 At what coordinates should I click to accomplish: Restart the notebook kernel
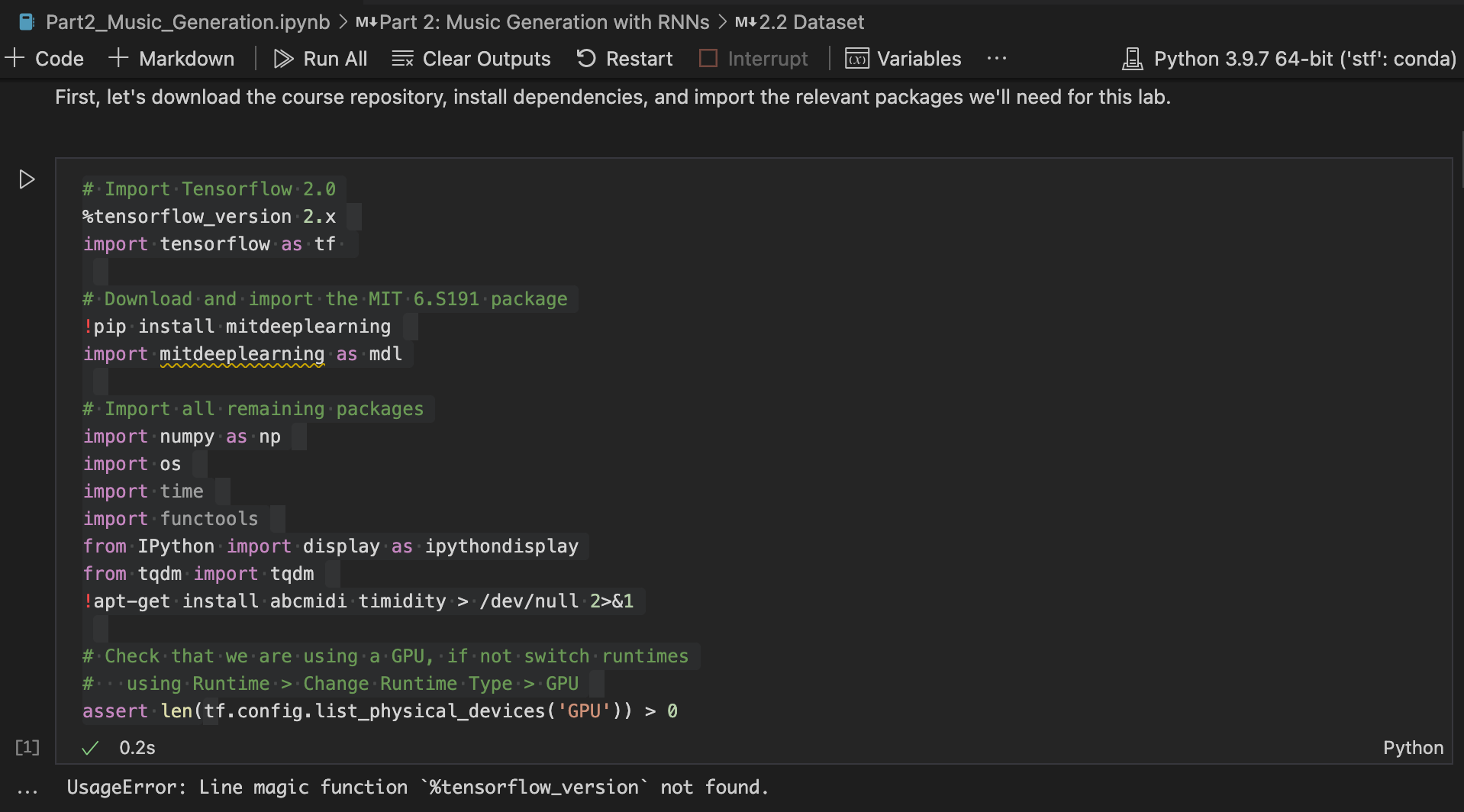pyautogui.click(x=624, y=59)
